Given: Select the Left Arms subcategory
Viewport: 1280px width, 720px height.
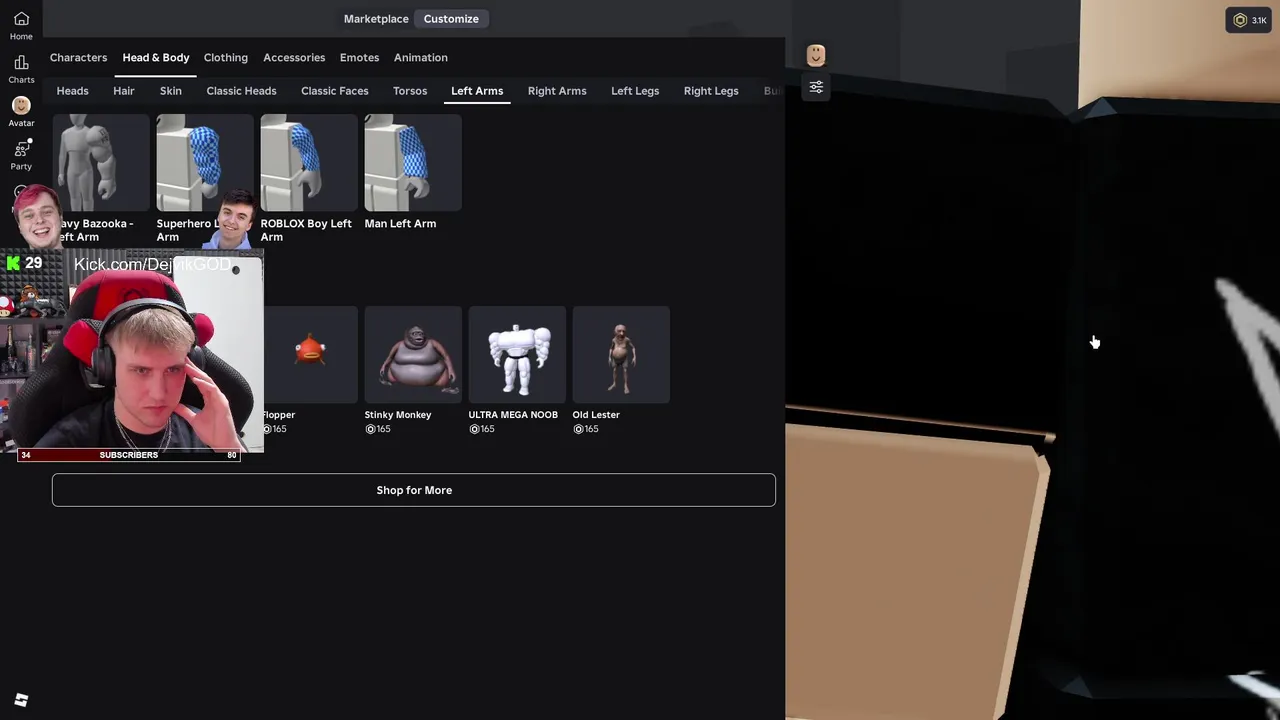Looking at the screenshot, I should [477, 91].
